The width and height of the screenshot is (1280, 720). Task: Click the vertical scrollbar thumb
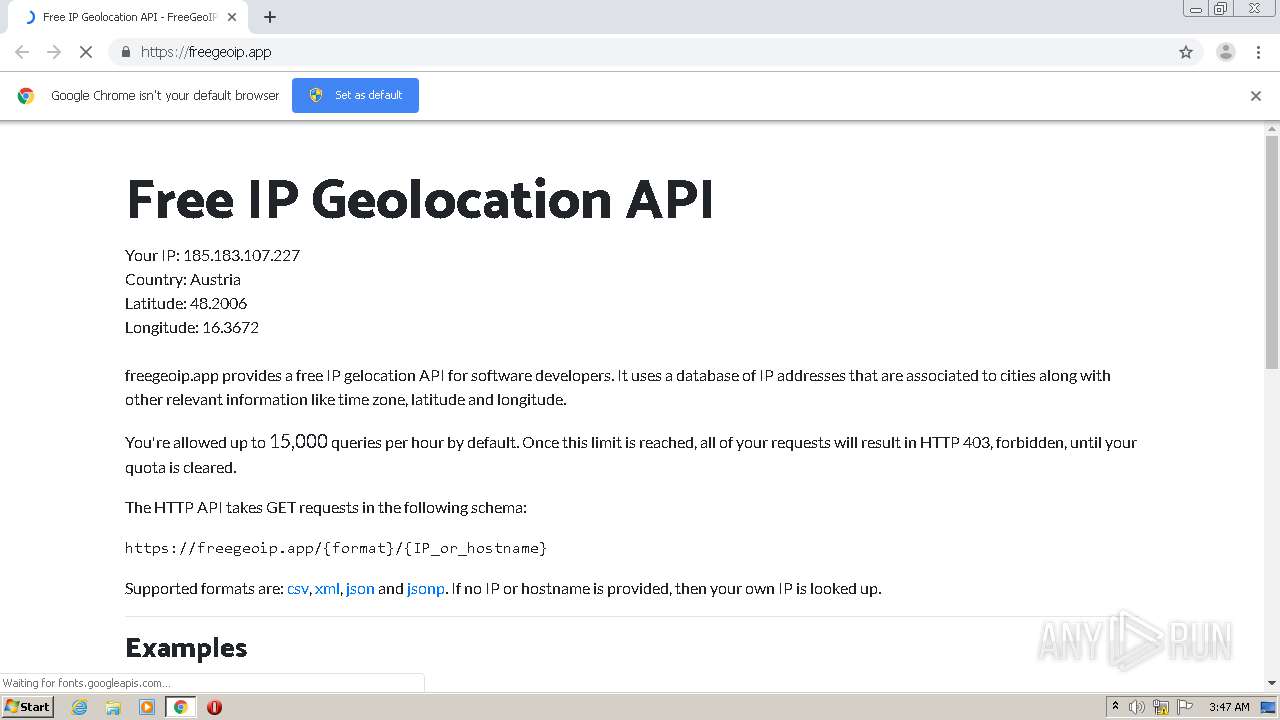[1272, 253]
